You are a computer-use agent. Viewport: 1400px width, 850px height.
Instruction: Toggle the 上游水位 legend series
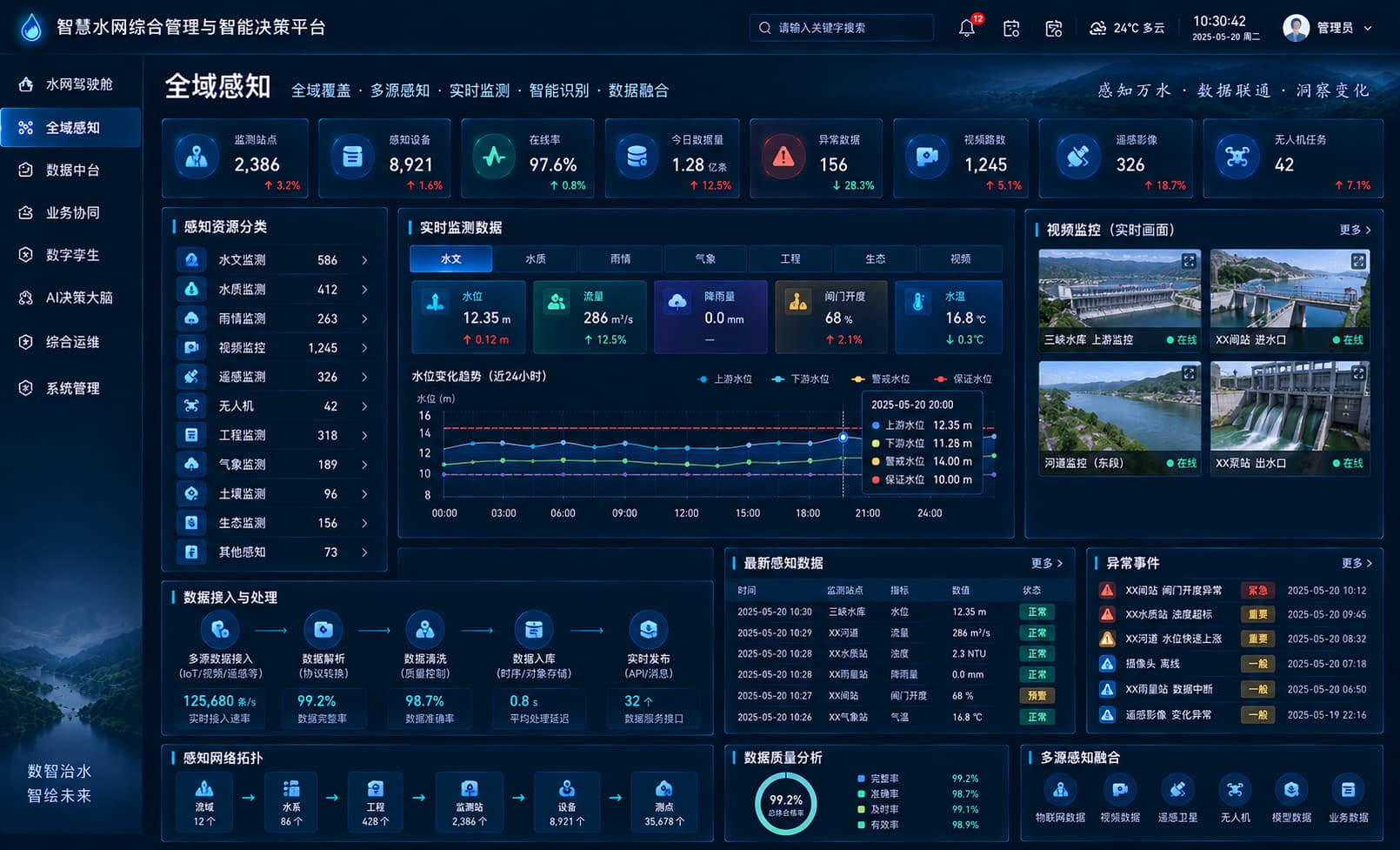(x=725, y=379)
